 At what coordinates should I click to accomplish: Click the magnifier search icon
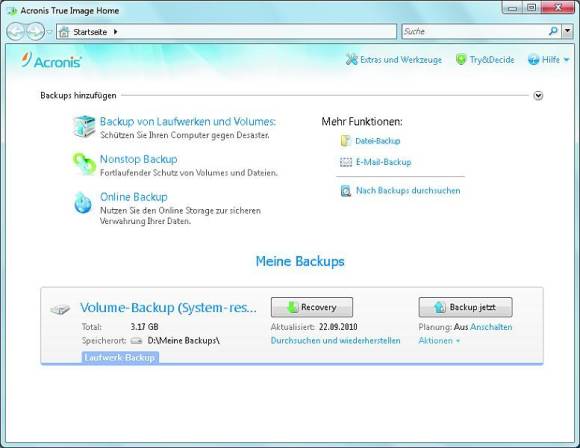(x=553, y=31)
